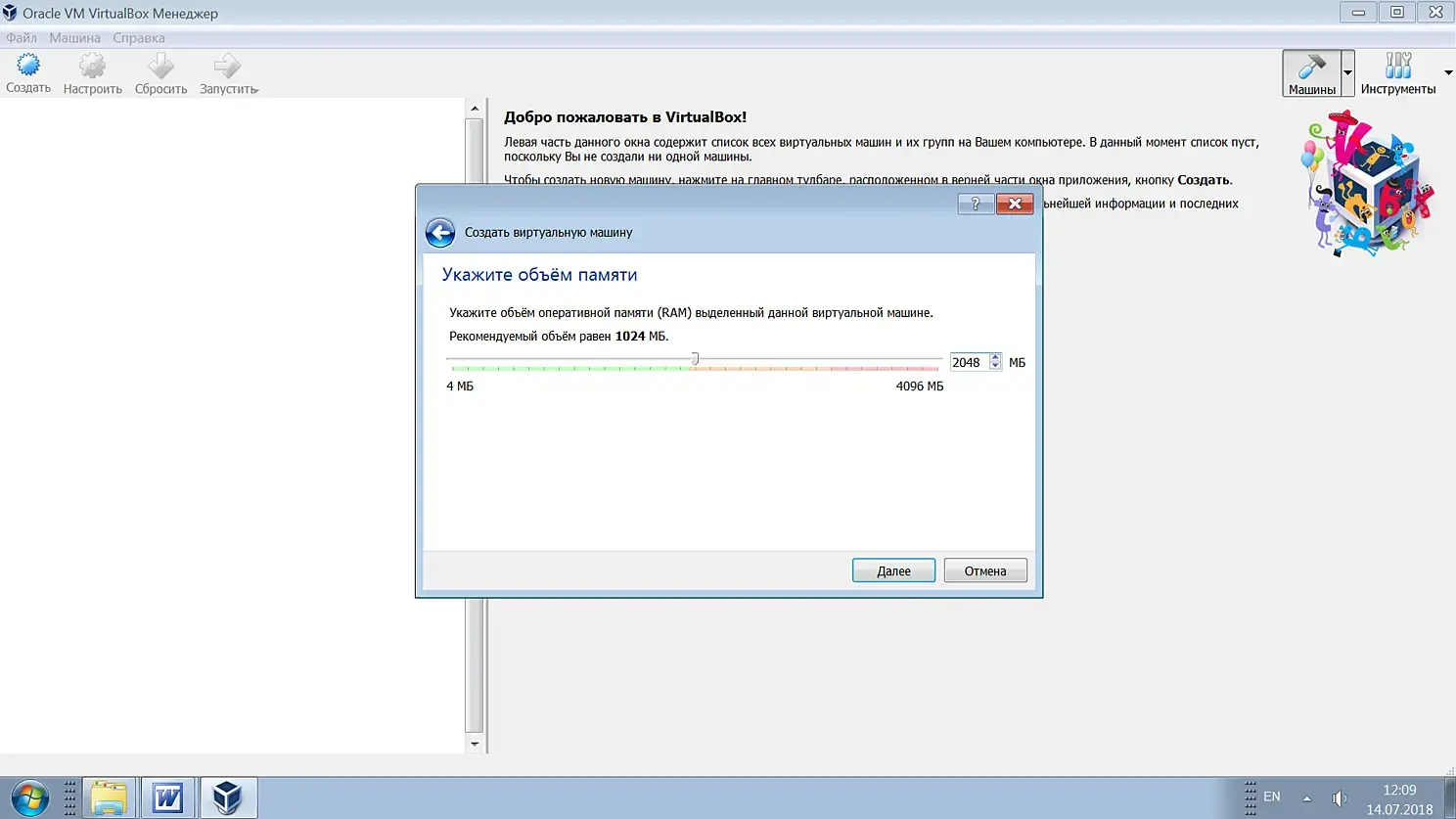The image size is (1456, 819).
Task: Minimize the VirtualBox Manager window
Action: click(1358, 12)
